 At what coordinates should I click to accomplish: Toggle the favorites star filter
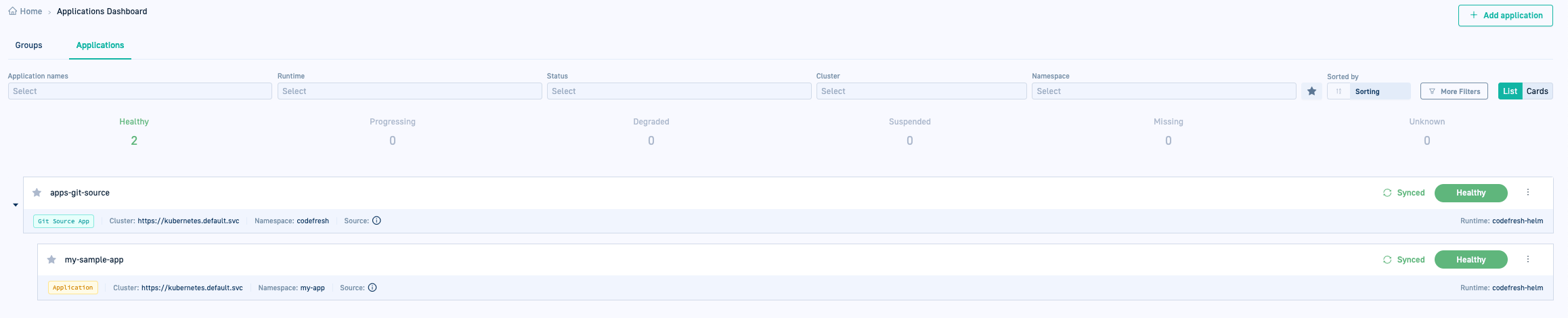pos(1311,91)
